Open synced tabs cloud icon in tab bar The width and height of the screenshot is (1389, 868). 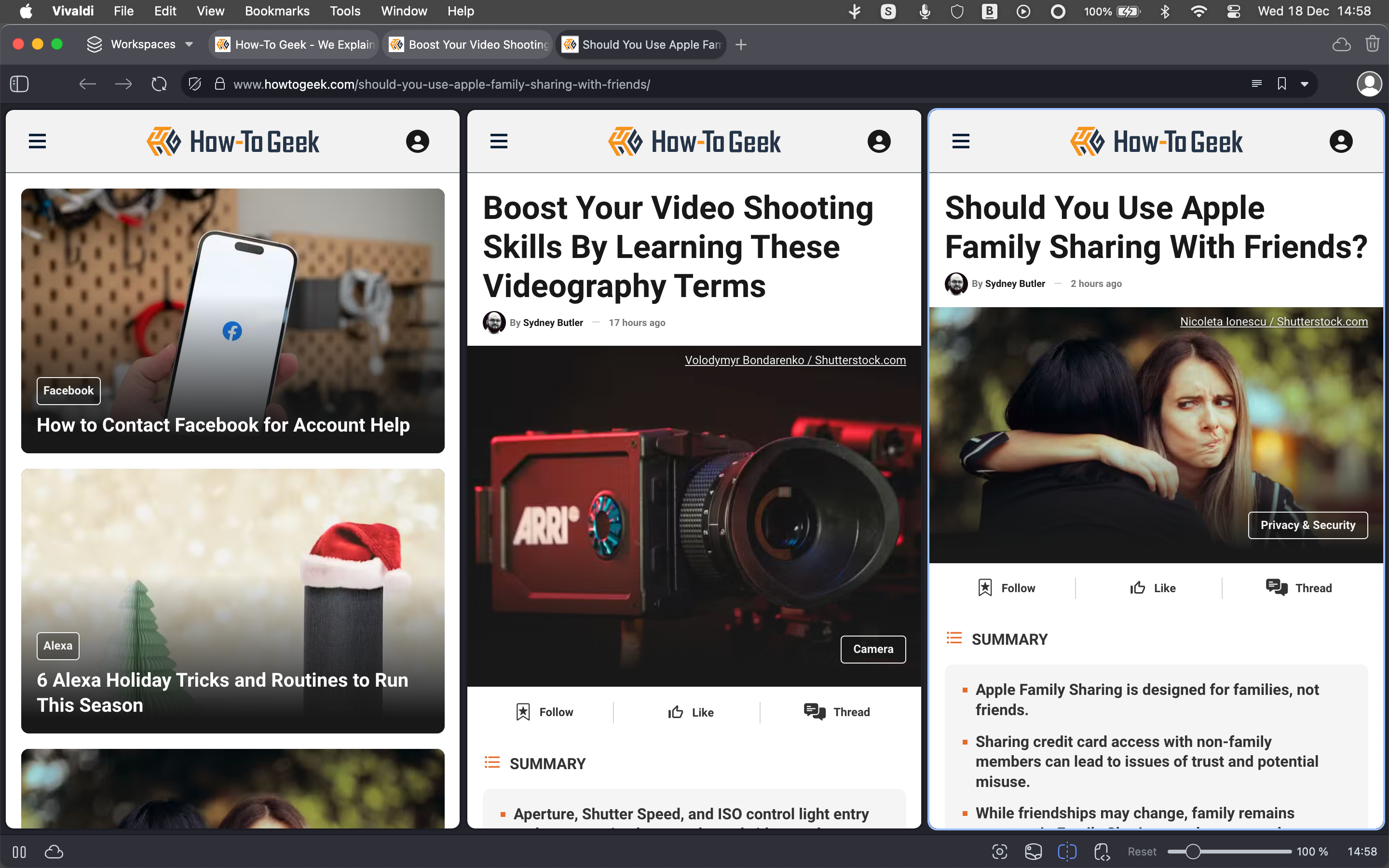pos(1341,44)
